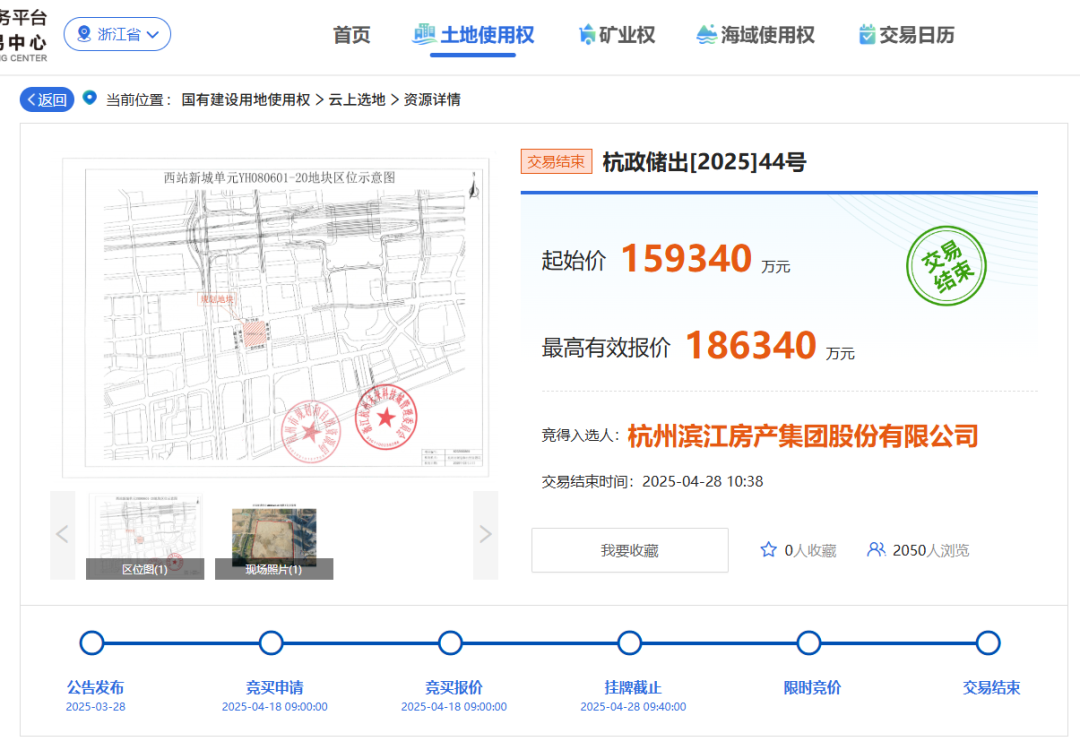Click the land-use icon beside 土地使用权
Viewport: 1080px width, 750px height.
click(424, 34)
